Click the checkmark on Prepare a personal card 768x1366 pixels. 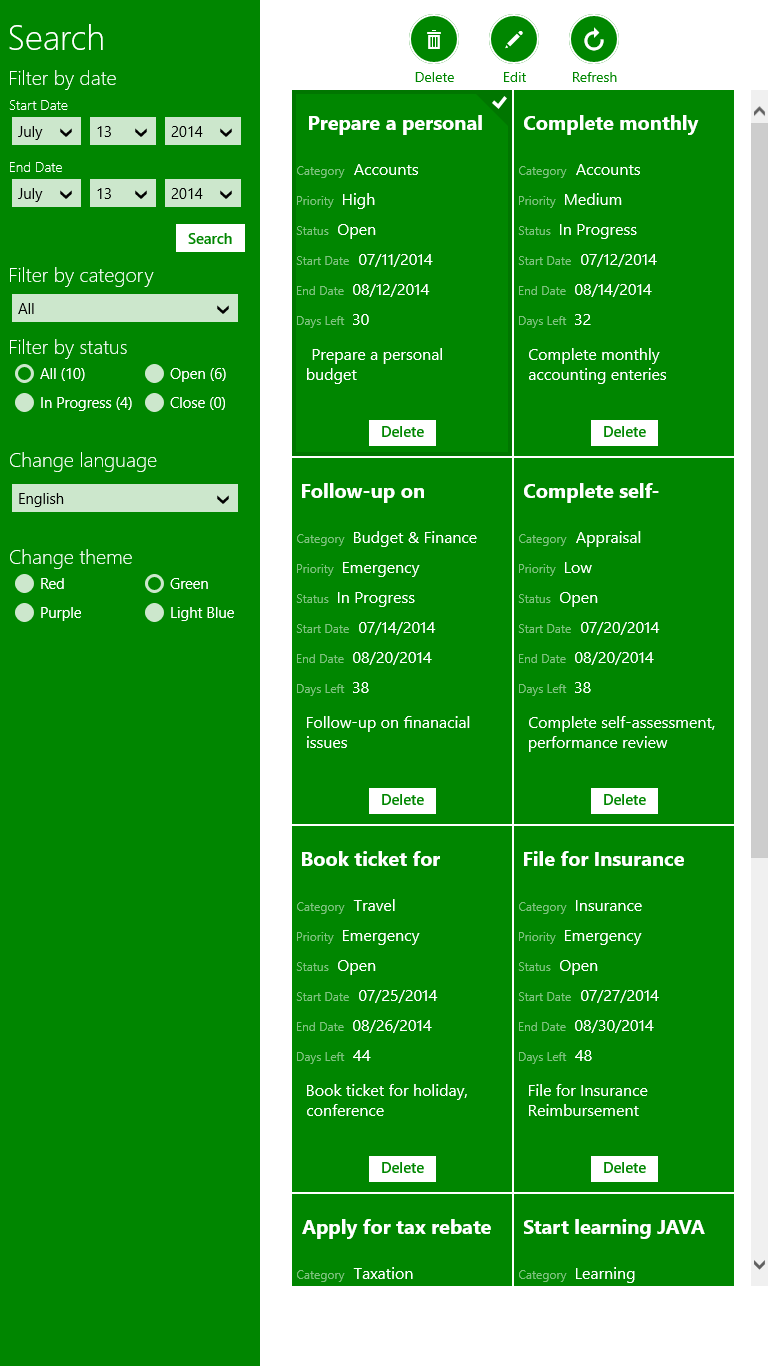click(x=500, y=102)
